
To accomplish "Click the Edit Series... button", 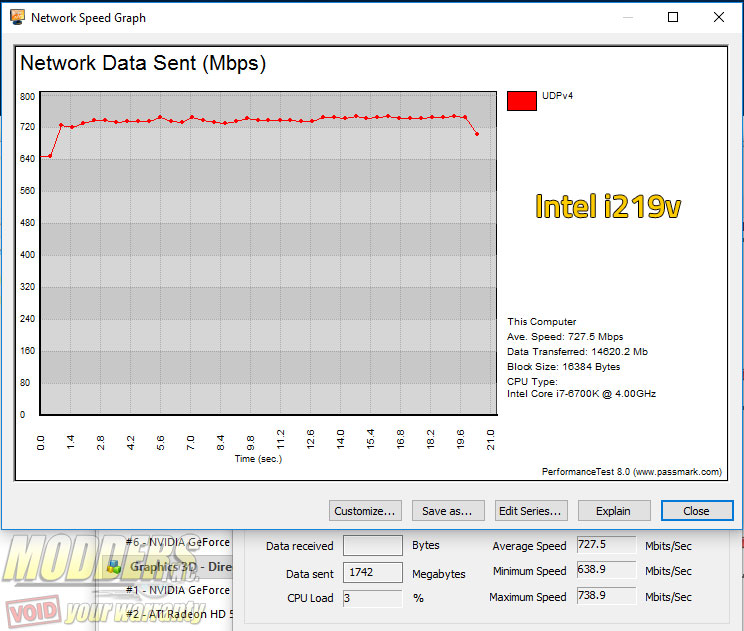I will pyautogui.click(x=531, y=511).
